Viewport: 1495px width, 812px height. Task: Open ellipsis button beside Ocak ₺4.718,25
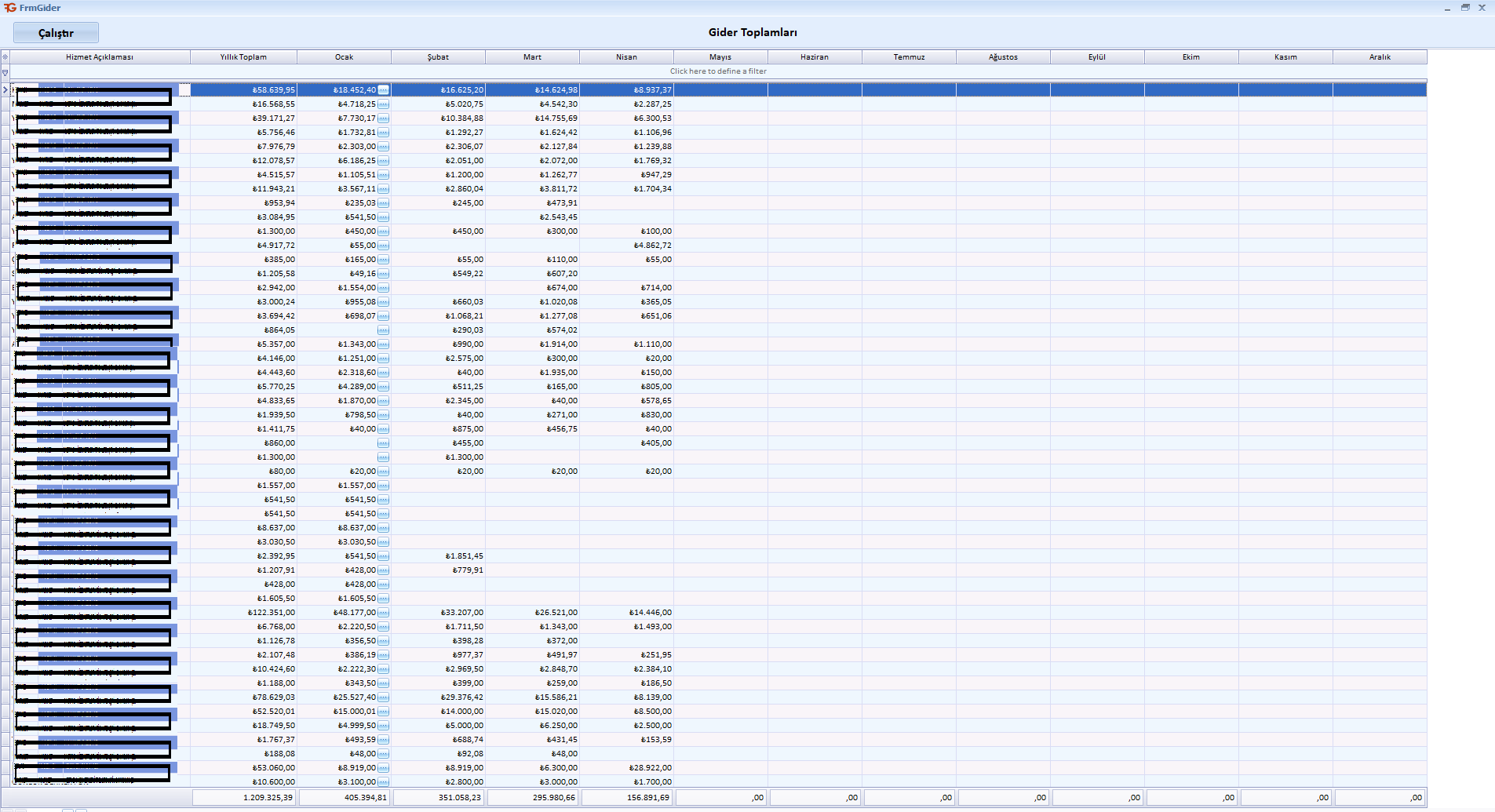tap(383, 104)
